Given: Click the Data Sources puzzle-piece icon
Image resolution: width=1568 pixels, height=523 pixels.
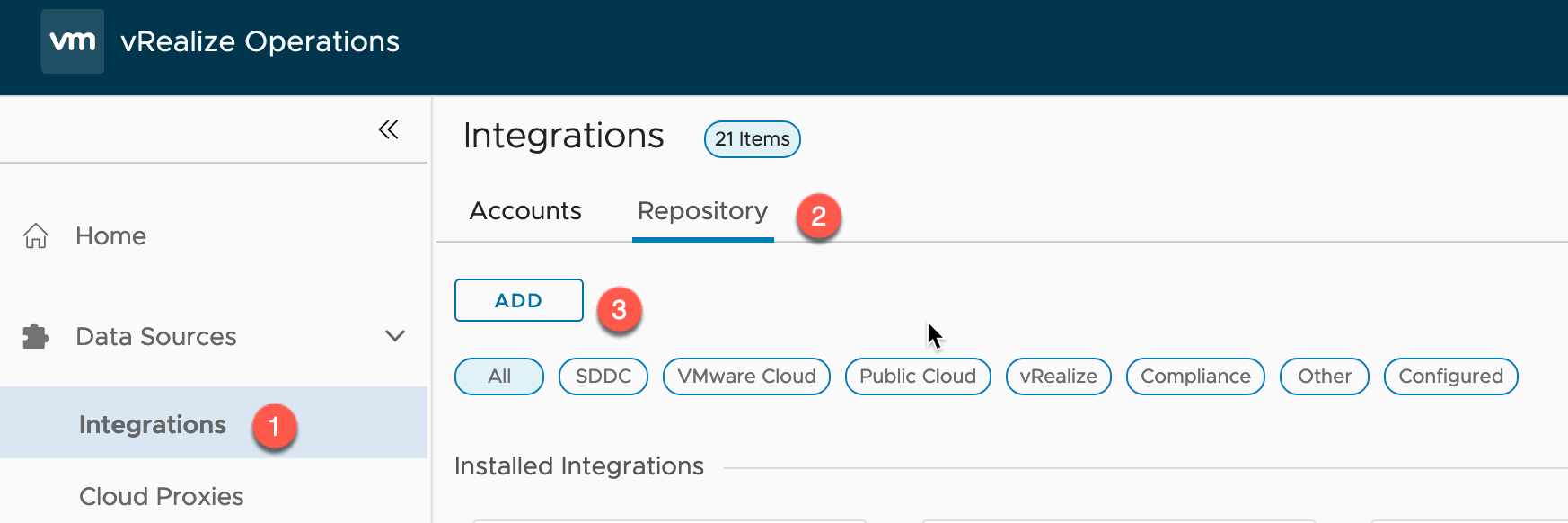Looking at the screenshot, I should point(36,336).
